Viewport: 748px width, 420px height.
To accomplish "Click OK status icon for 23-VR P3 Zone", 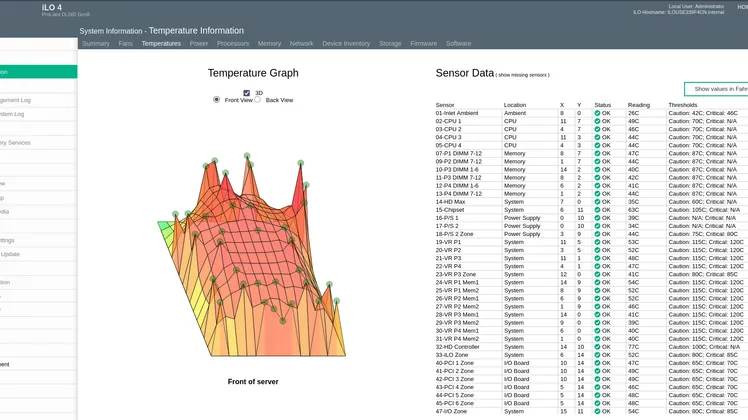I will click(597, 274).
